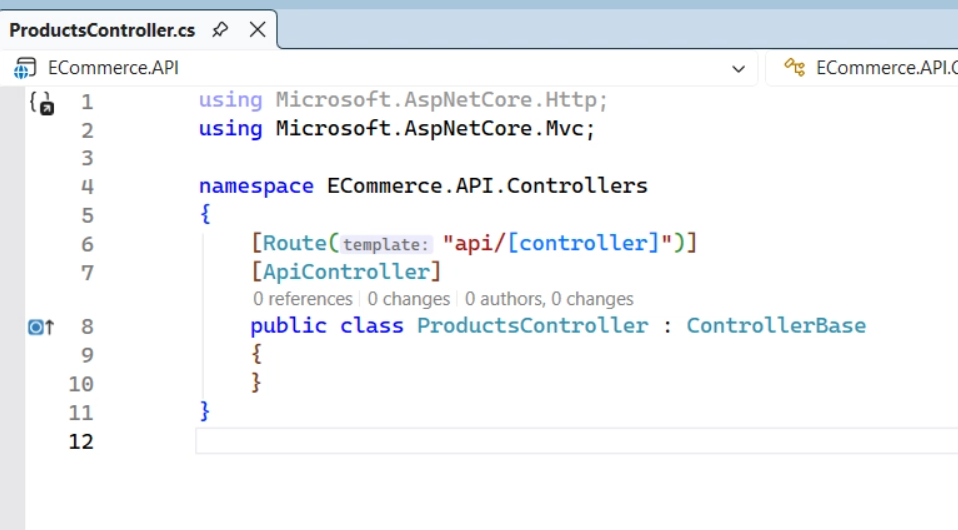
Task: Close the ProductsController.cs tab
Action: click(258, 29)
